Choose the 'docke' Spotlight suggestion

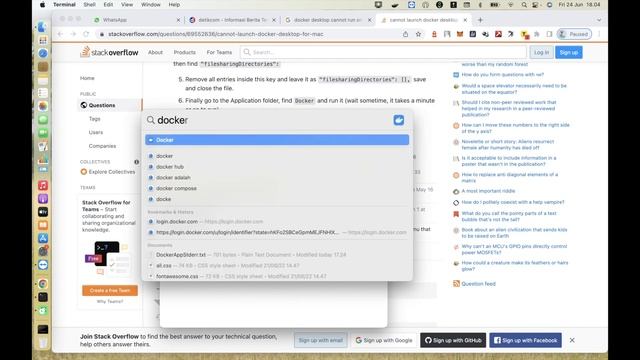pos(277,199)
